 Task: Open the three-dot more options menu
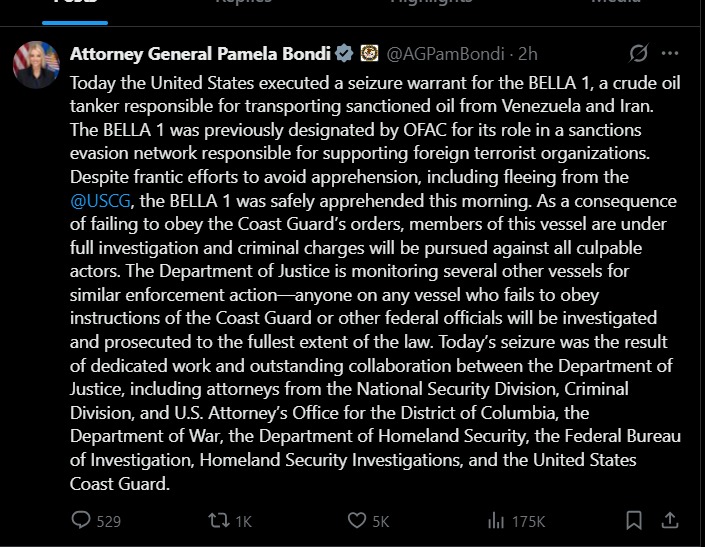pos(670,53)
